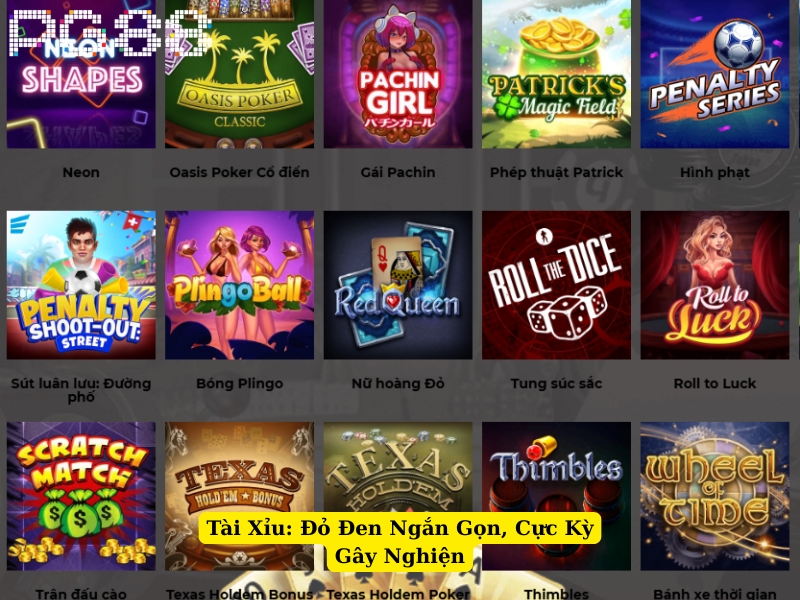Open the 'Tung súc sắc' title link
Screen dimensions: 800x600
click(556, 384)
